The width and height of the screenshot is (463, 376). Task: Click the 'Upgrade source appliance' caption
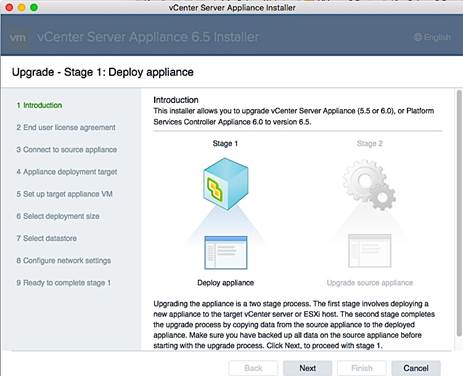pos(370,283)
